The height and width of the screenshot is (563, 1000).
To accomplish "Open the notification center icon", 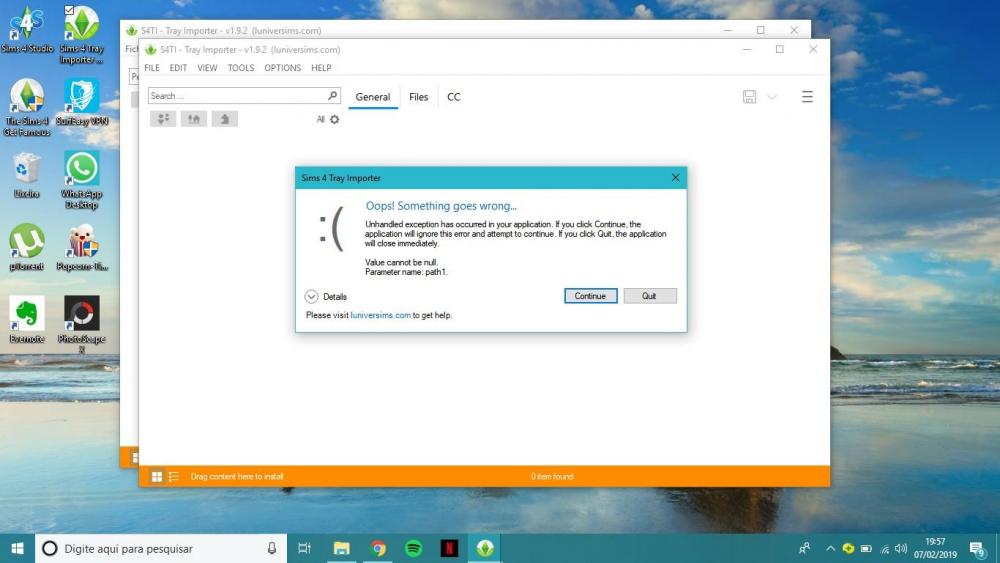I will 978,548.
